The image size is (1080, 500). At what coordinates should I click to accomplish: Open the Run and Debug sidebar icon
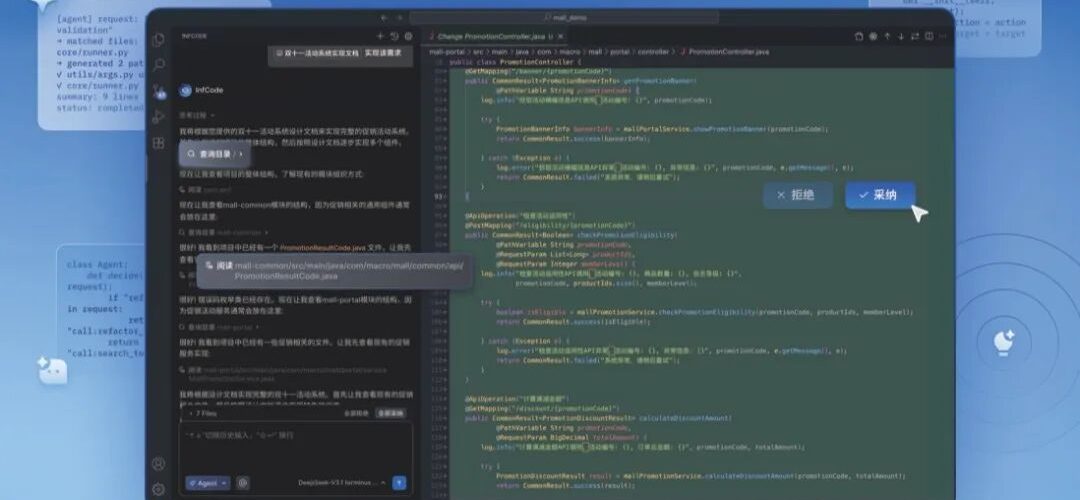[x=158, y=117]
